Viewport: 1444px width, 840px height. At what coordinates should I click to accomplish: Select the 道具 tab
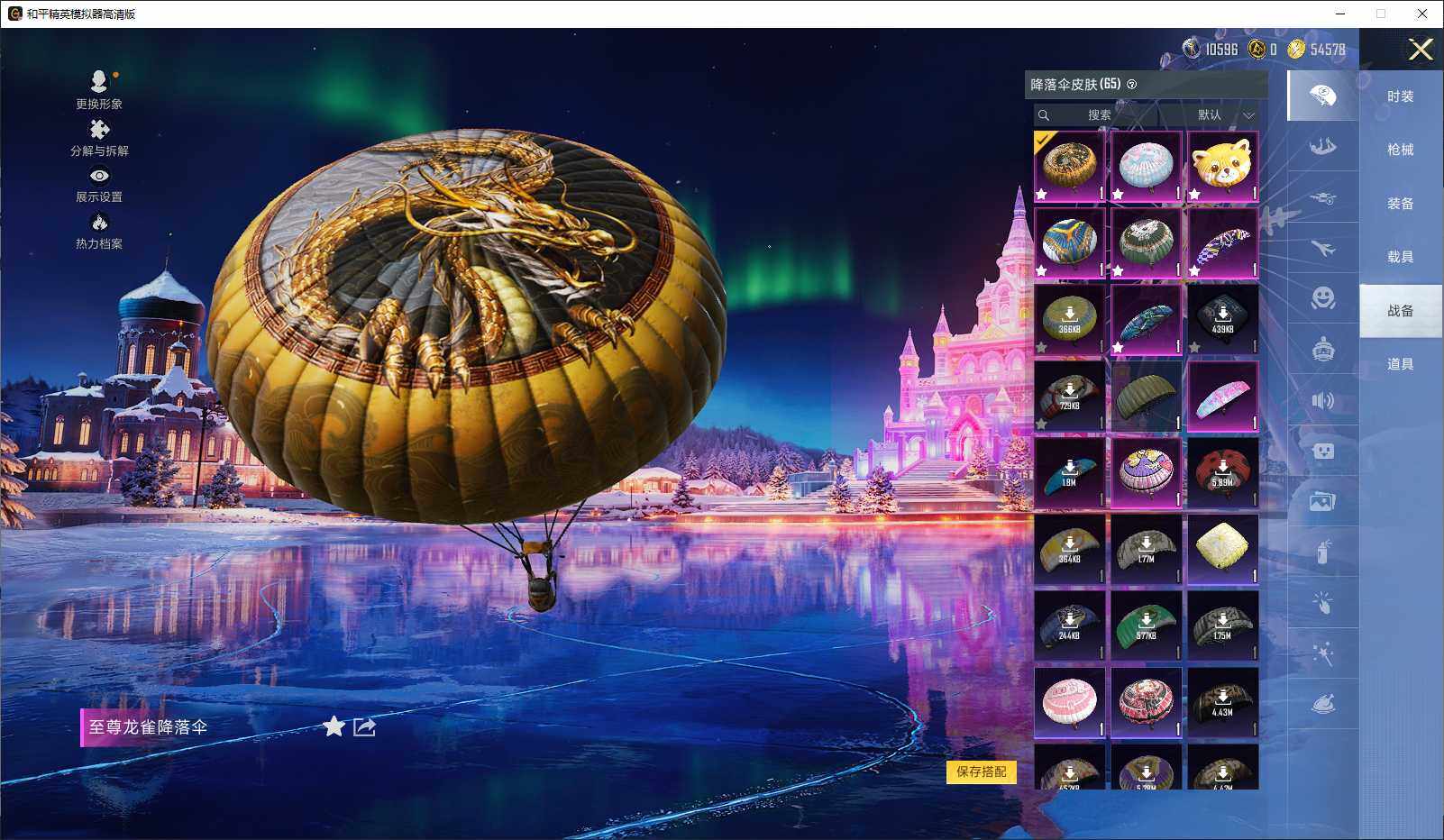[x=1401, y=364]
